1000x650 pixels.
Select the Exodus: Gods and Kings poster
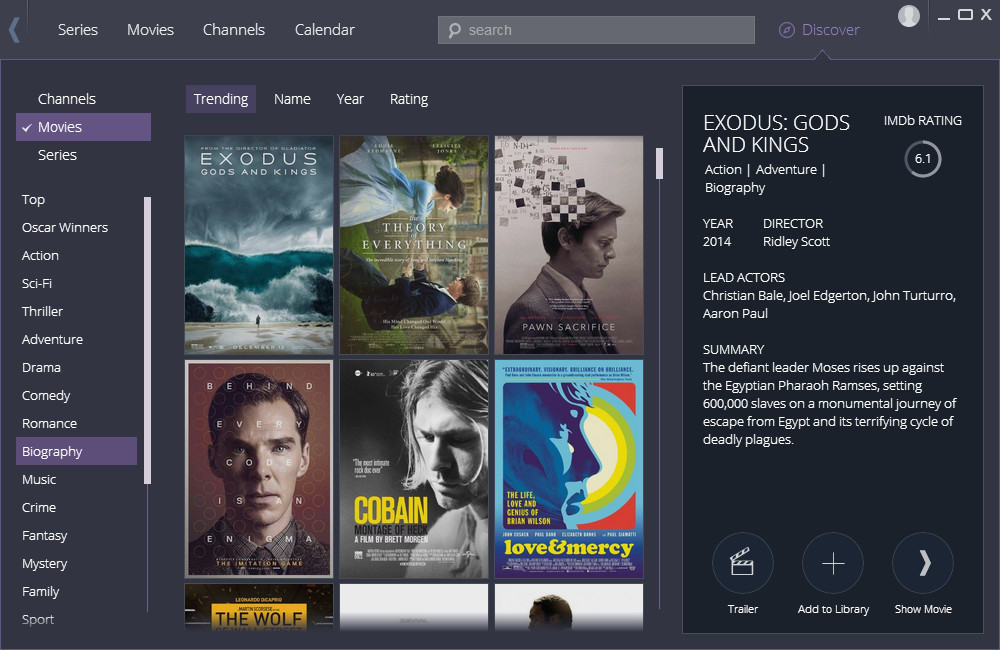click(x=259, y=245)
